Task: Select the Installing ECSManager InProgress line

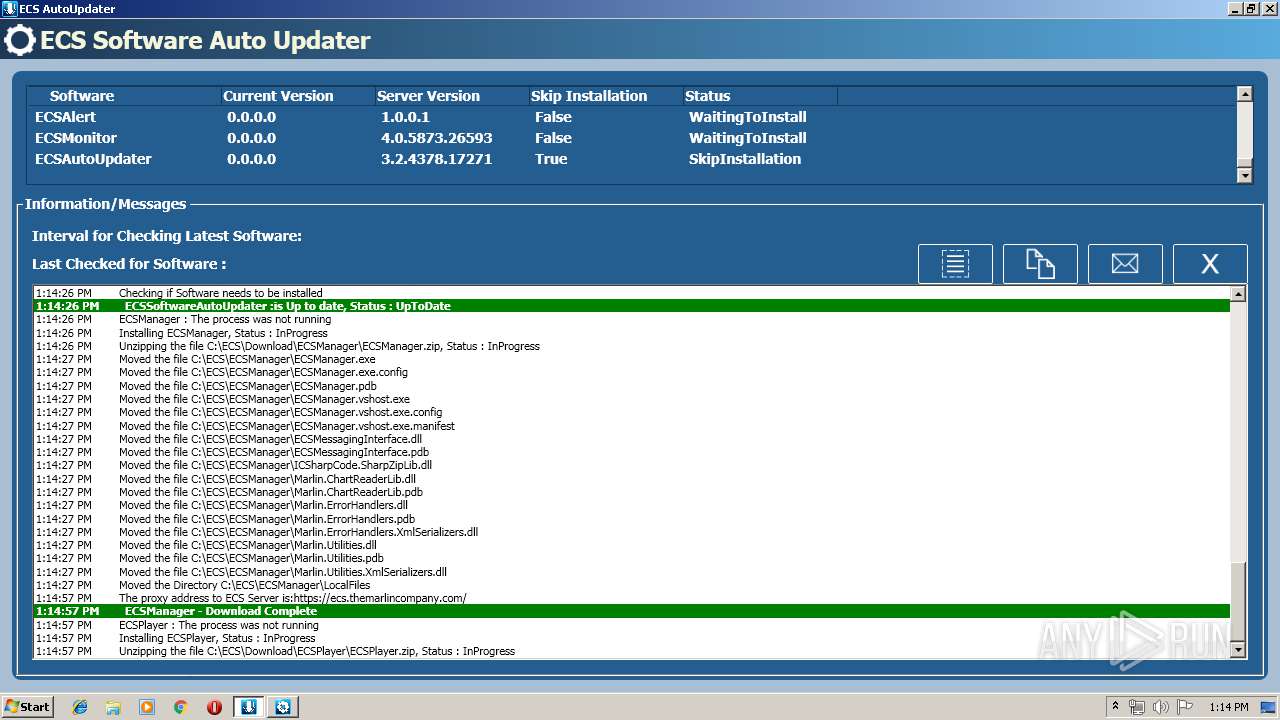Action: [632, 333]
